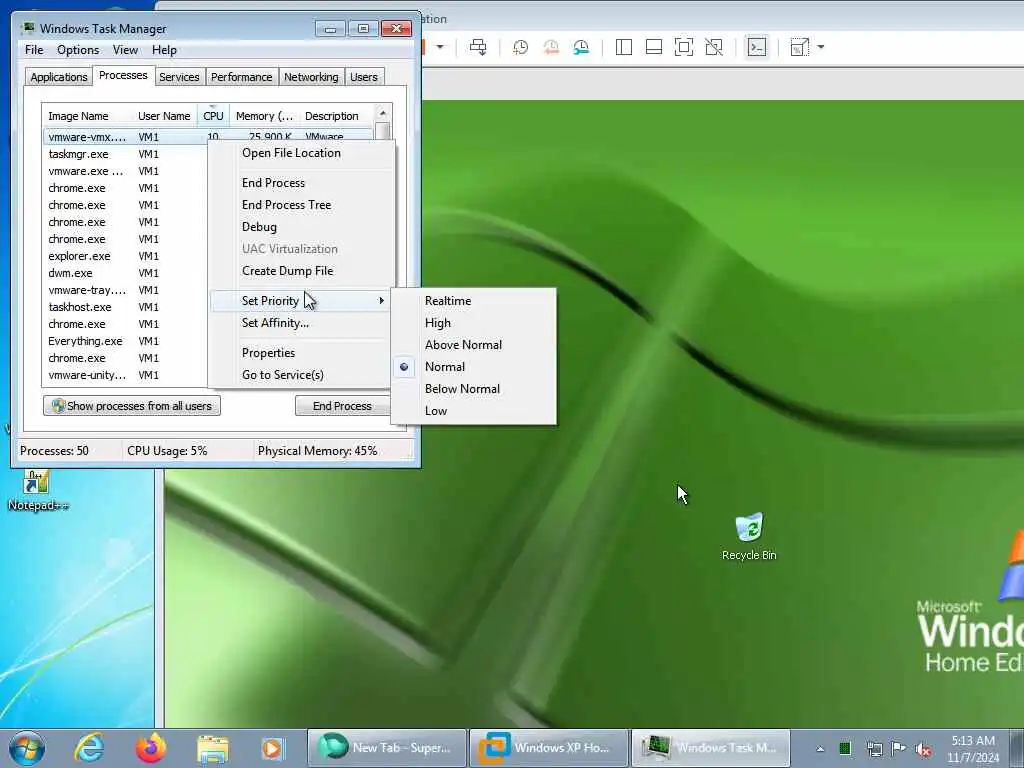Image resolution: width=1024 pixels, height=768 pixels.
Task: Expand Set Priority submenu
Action: click(301, 301)
